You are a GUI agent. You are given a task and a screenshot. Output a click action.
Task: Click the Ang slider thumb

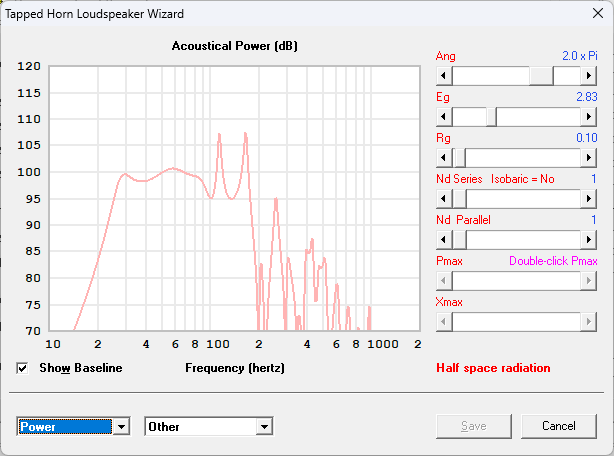tap(541, 76)
